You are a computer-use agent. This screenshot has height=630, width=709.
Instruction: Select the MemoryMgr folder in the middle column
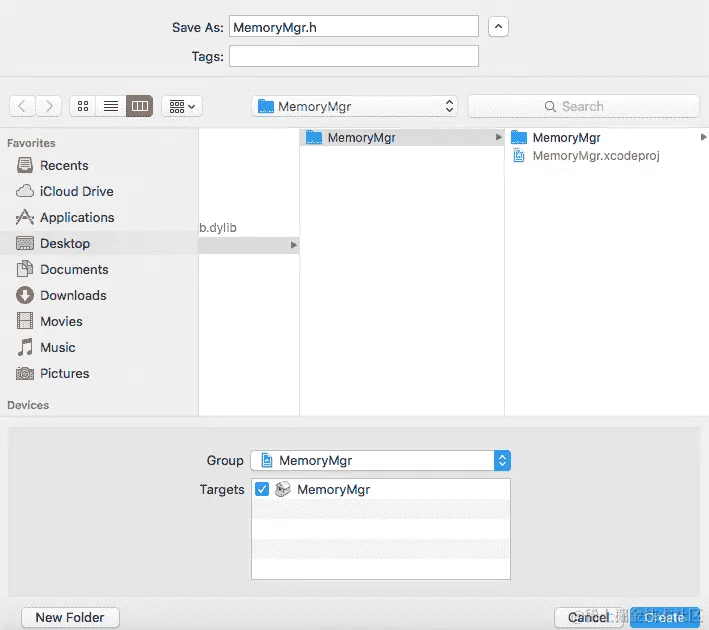click(402, 137)
